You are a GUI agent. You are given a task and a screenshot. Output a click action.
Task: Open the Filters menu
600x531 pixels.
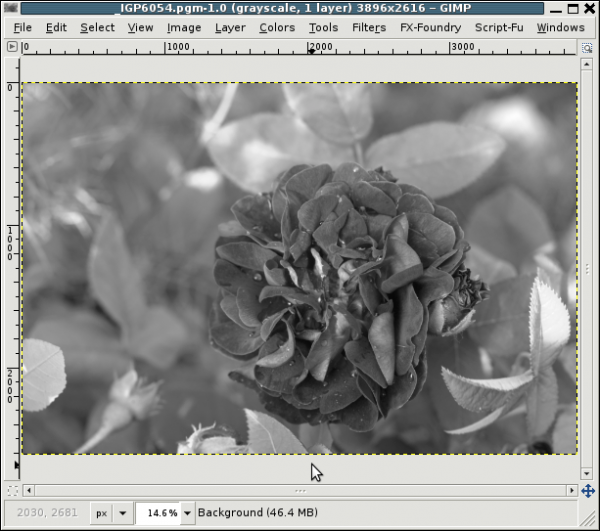tap(369, 28)
